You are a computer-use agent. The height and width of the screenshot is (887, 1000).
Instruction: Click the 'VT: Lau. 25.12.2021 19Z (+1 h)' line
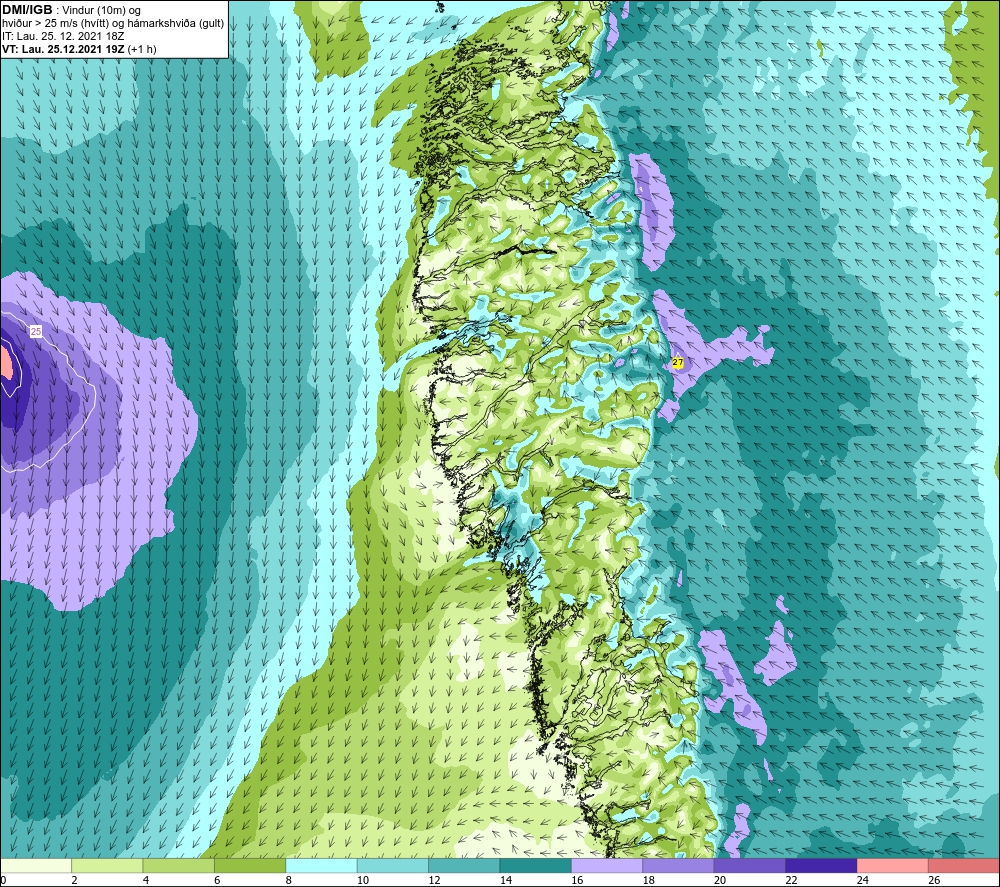[x=79, y=49]
